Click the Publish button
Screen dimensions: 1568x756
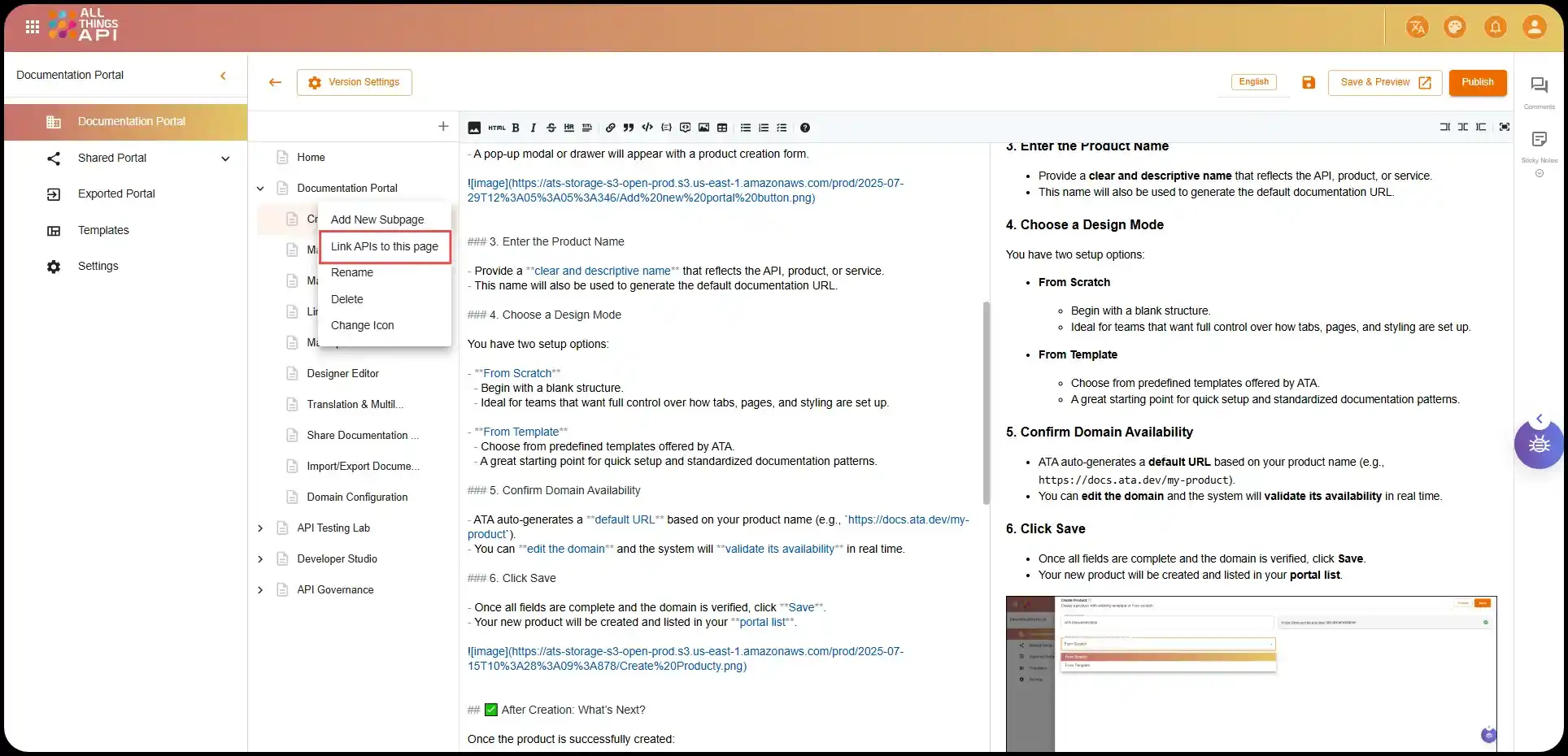tap(1477, 82)
